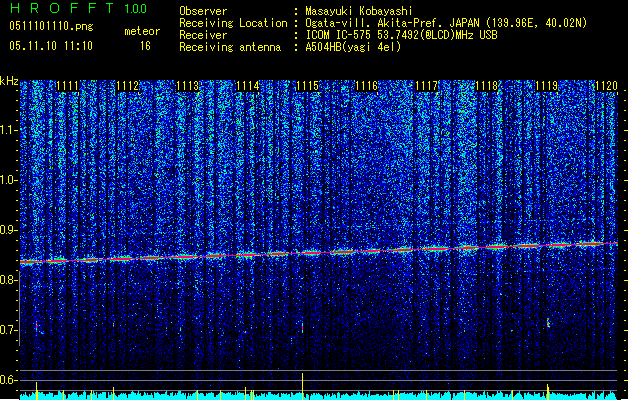Click the meteor count label

click(142, 31)
